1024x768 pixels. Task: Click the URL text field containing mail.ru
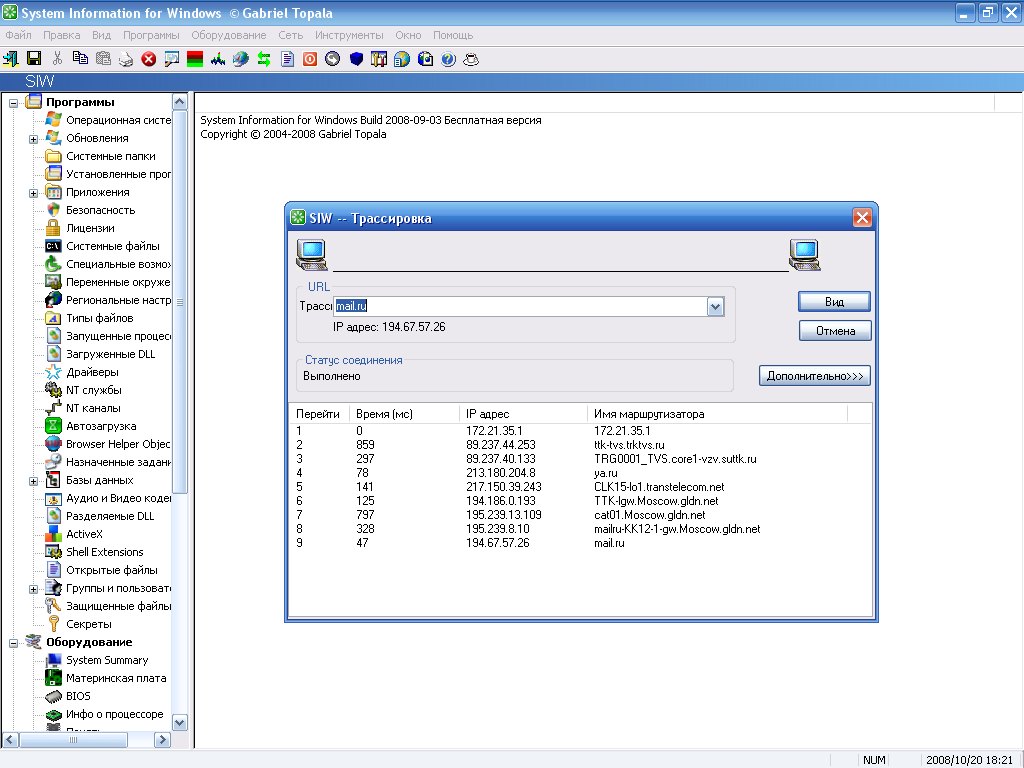(x=520, y=307)
